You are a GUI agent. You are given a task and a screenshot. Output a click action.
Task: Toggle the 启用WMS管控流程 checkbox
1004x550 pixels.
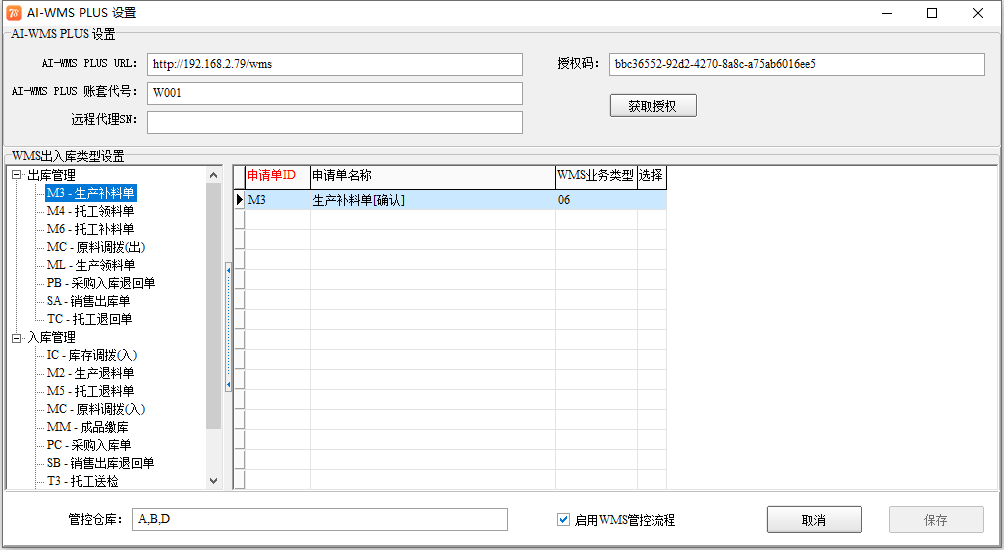pyautogui.click(x=563, y=520)
